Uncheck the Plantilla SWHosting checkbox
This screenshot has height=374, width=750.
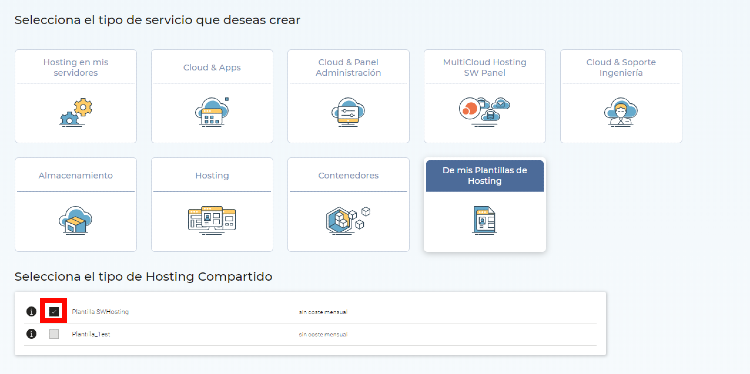(x=54, y=312)
